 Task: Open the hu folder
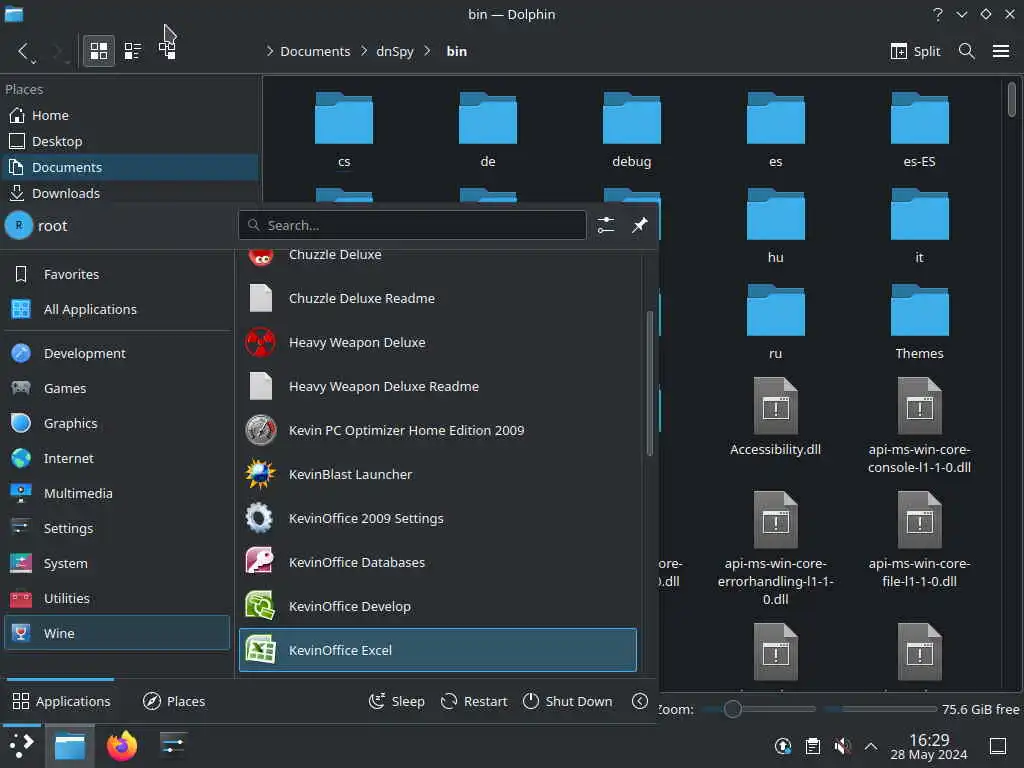pos(775,225)
